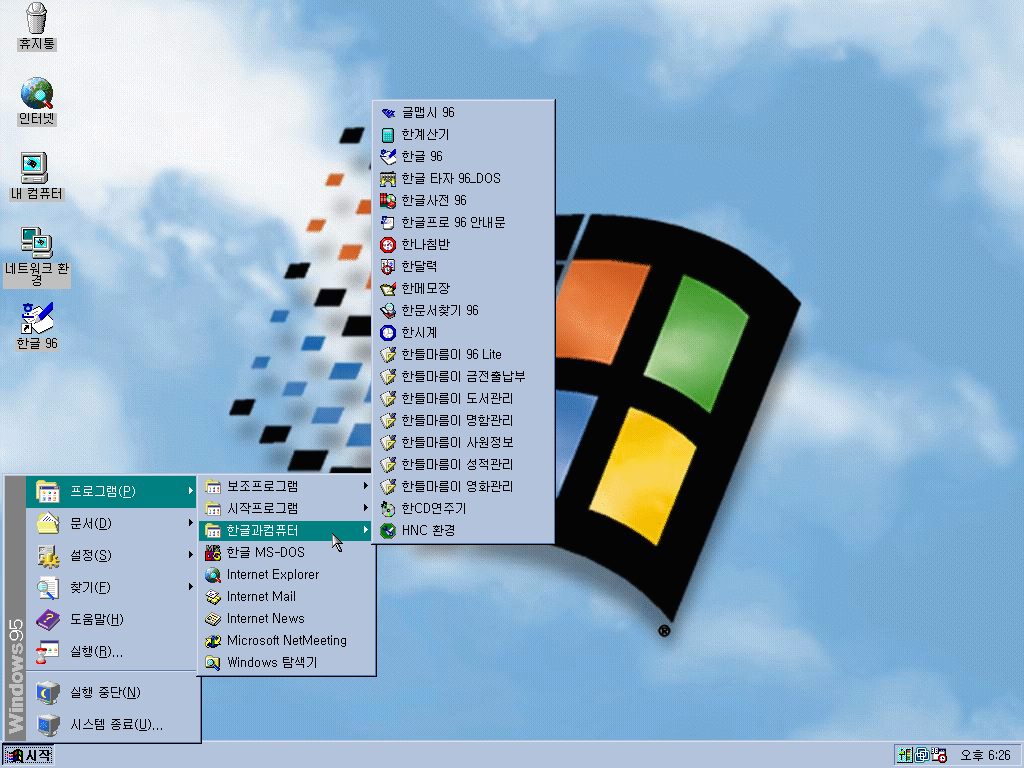The image size is (1024, 768).
Task: Click the 한글 96 icon in the submenu
Action: tap(388, 157)
